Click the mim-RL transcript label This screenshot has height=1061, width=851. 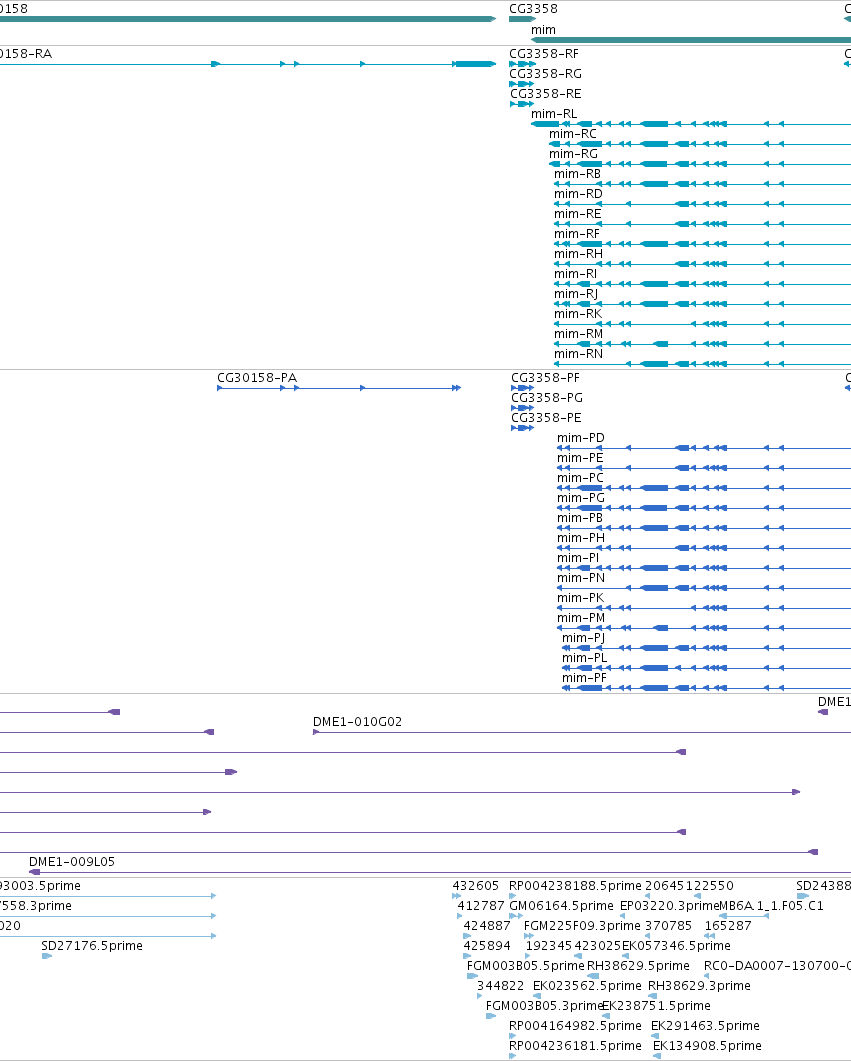(554, 114)
